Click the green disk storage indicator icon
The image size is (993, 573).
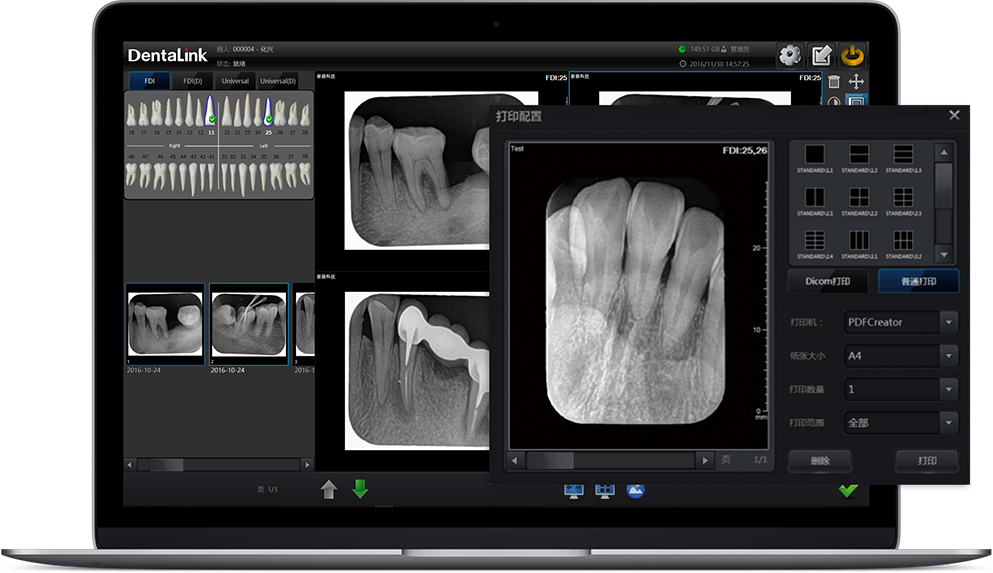pos(682,49)
